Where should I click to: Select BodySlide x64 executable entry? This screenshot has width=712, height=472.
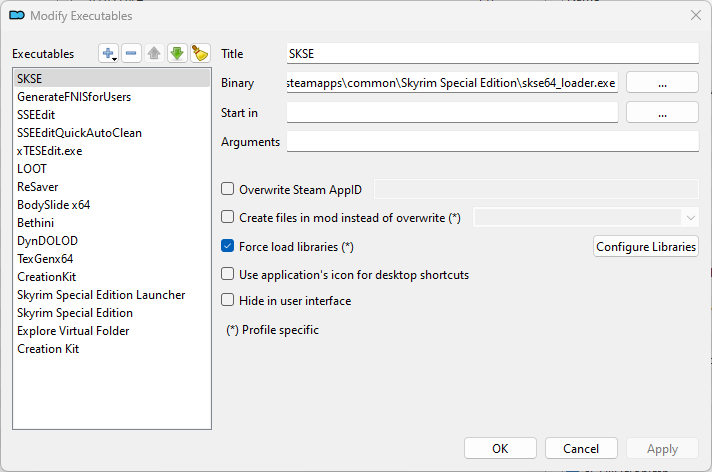pos(53,205)
